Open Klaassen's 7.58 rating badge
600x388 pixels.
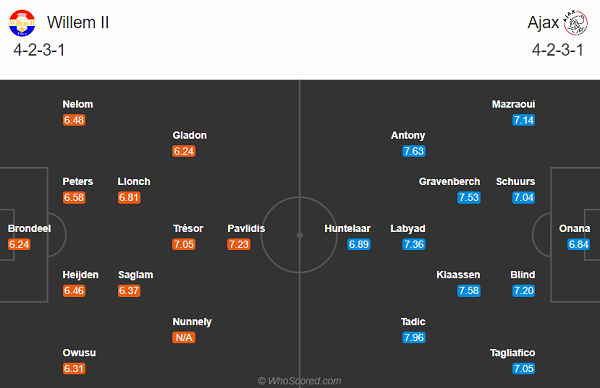coord(469,291)
